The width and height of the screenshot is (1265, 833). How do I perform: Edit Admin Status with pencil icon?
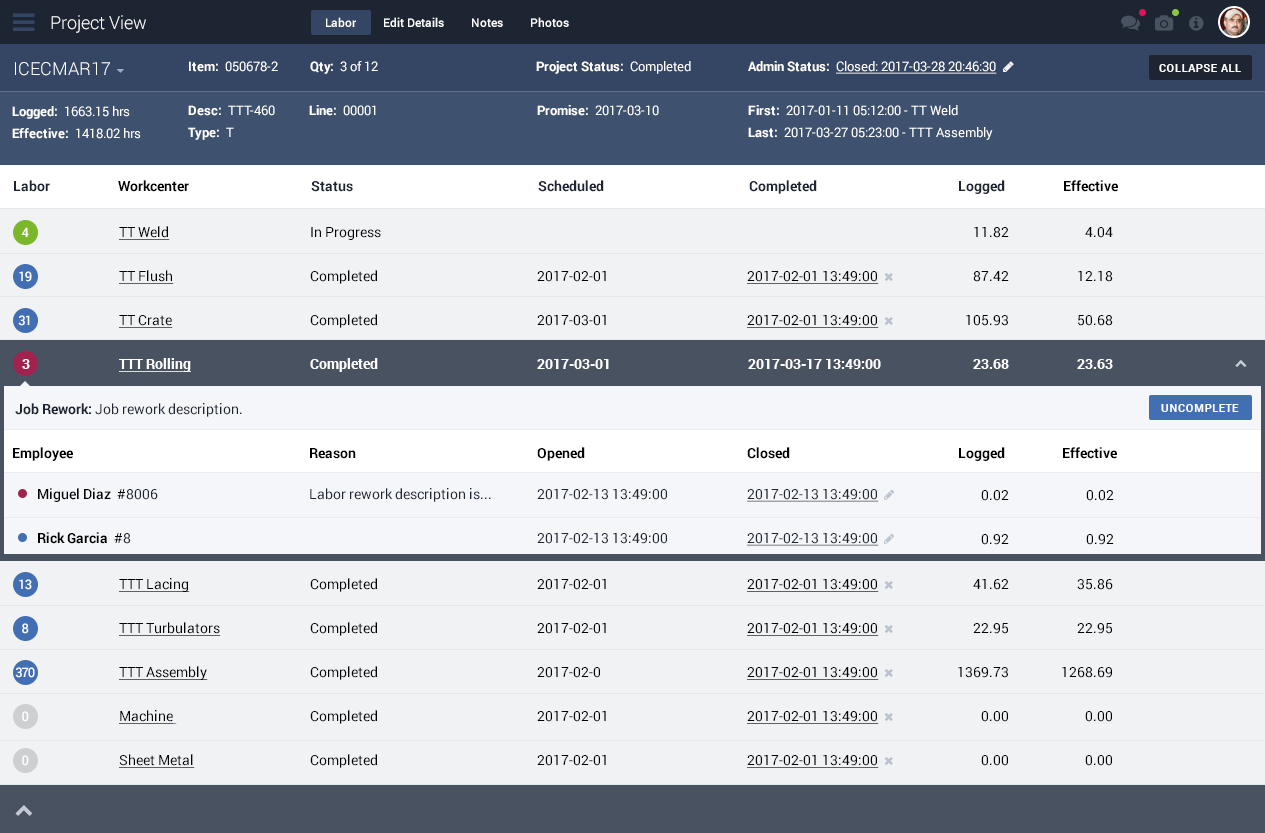[1008, 67]
